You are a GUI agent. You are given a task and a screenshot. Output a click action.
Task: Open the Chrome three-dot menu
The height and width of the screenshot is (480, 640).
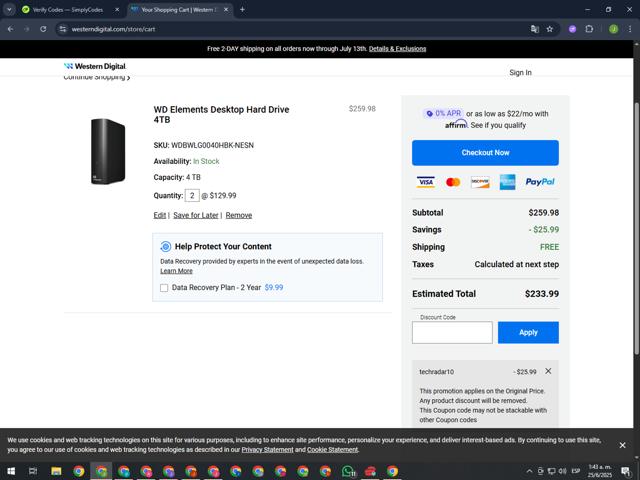click(630, 29)
